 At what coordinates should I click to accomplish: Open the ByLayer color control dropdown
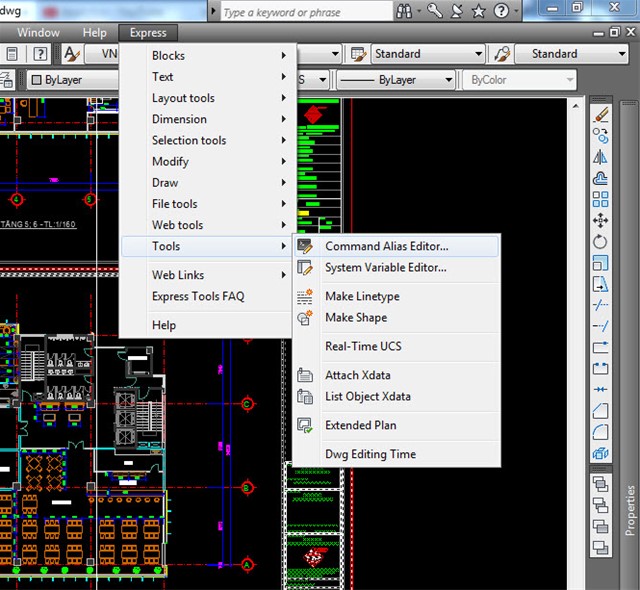point(73,80)
